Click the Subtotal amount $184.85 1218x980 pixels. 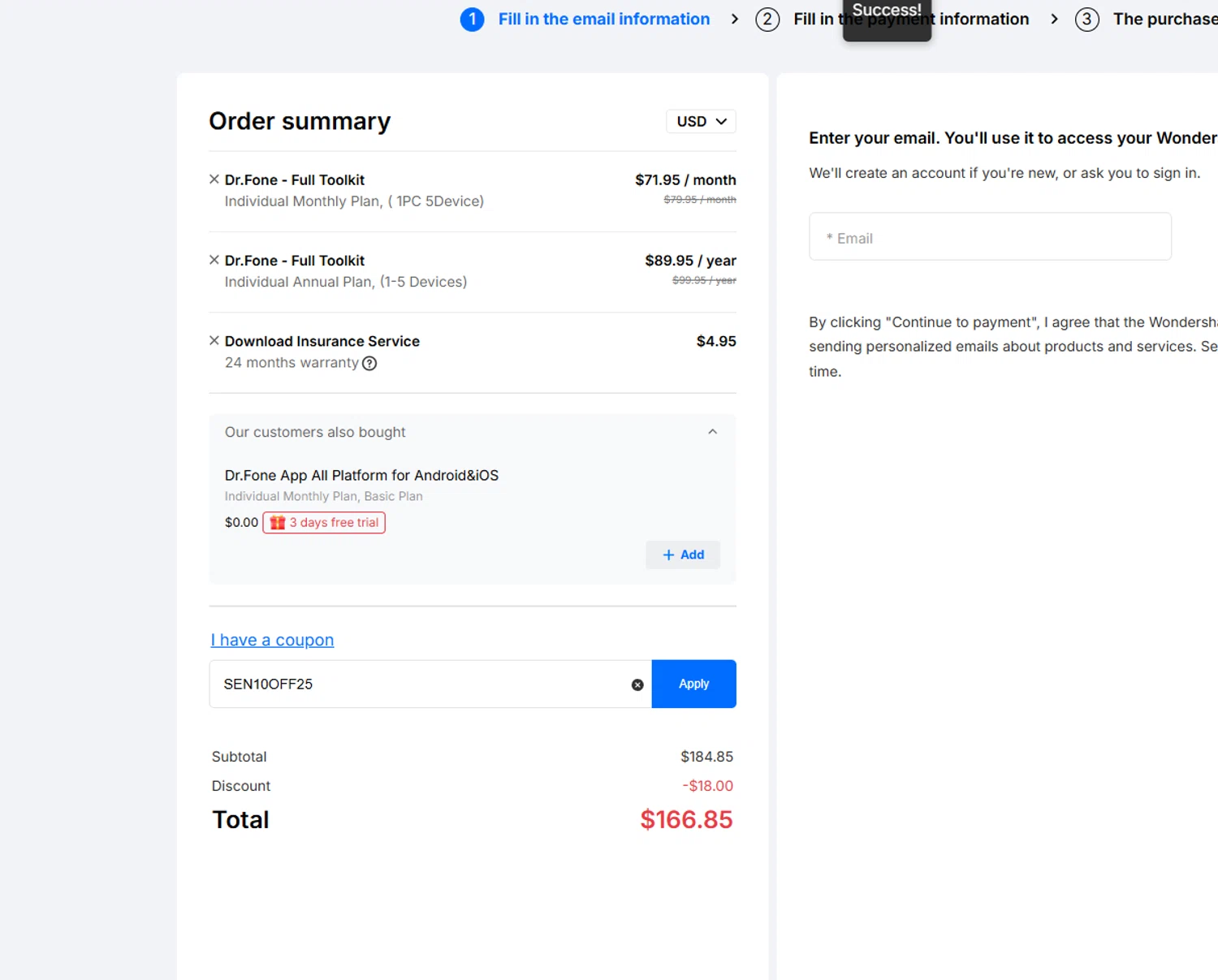[706, 757]
